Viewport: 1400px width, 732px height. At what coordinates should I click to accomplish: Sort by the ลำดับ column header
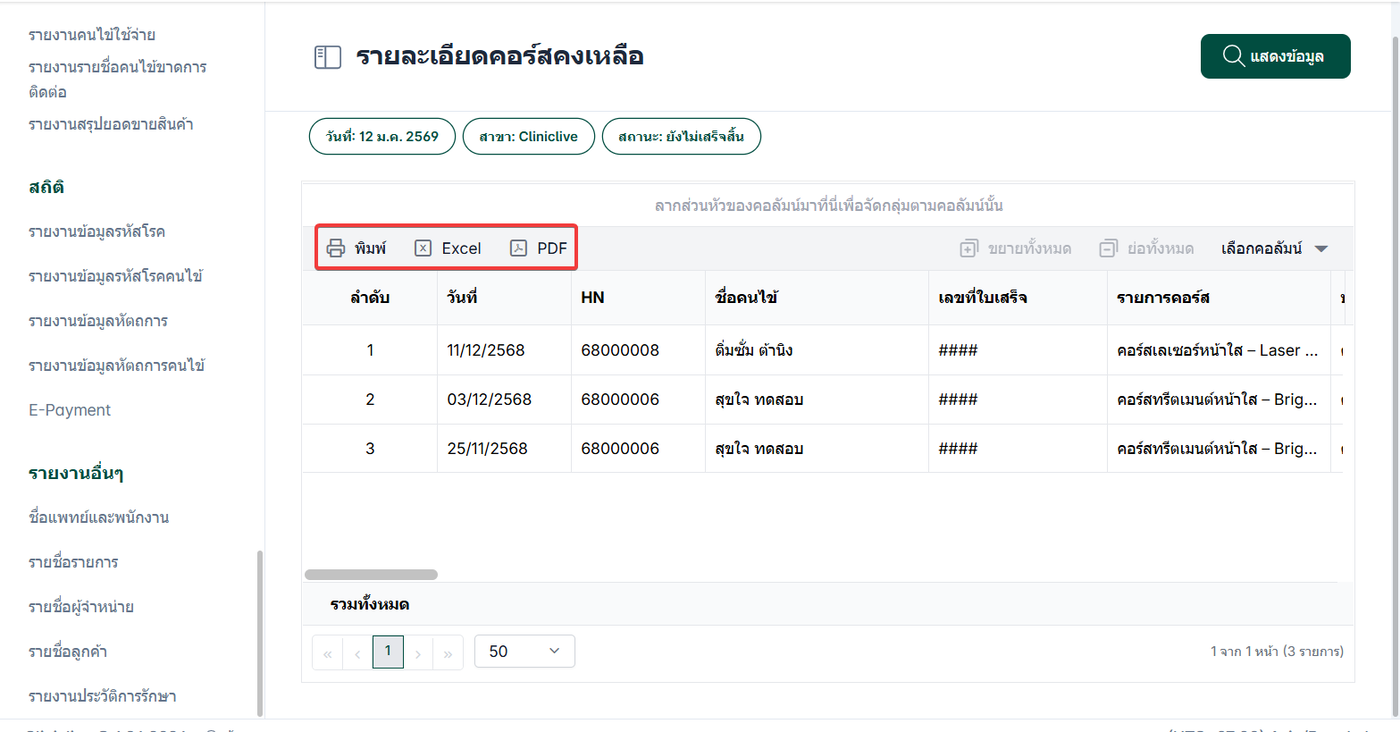[370, 298]
